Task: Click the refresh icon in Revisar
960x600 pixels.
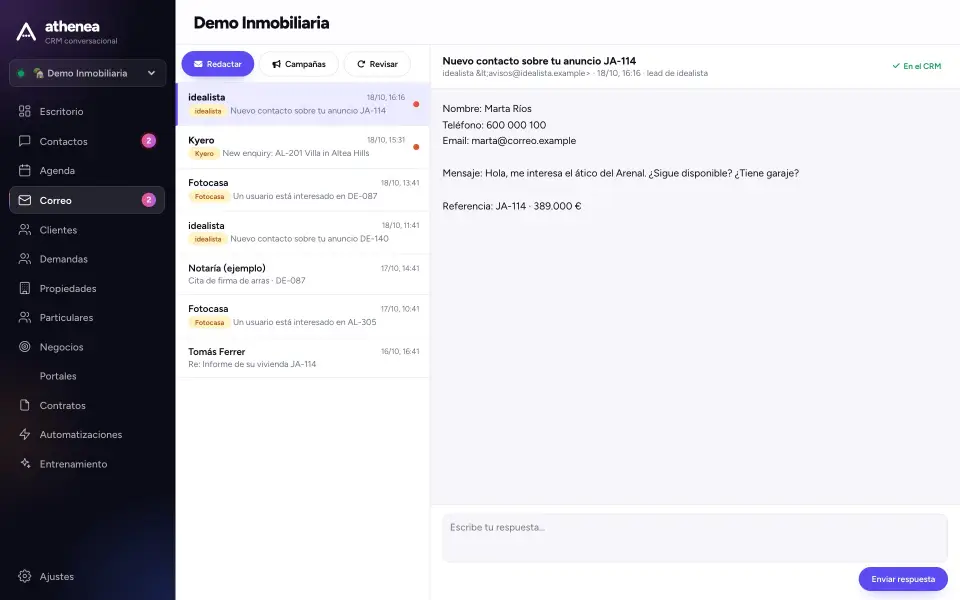Action: tap(361, 64)
